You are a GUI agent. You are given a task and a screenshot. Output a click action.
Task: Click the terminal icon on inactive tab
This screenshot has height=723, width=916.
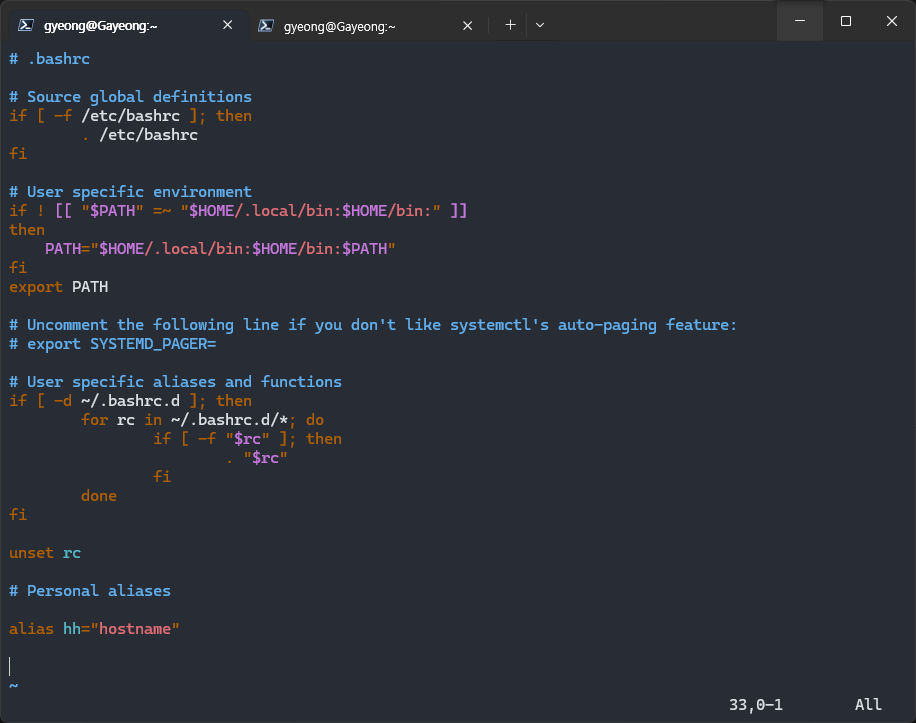266,26
